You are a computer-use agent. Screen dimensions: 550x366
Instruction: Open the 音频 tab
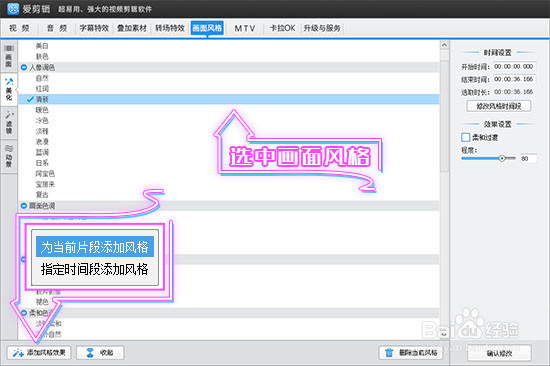pos(57,28)
